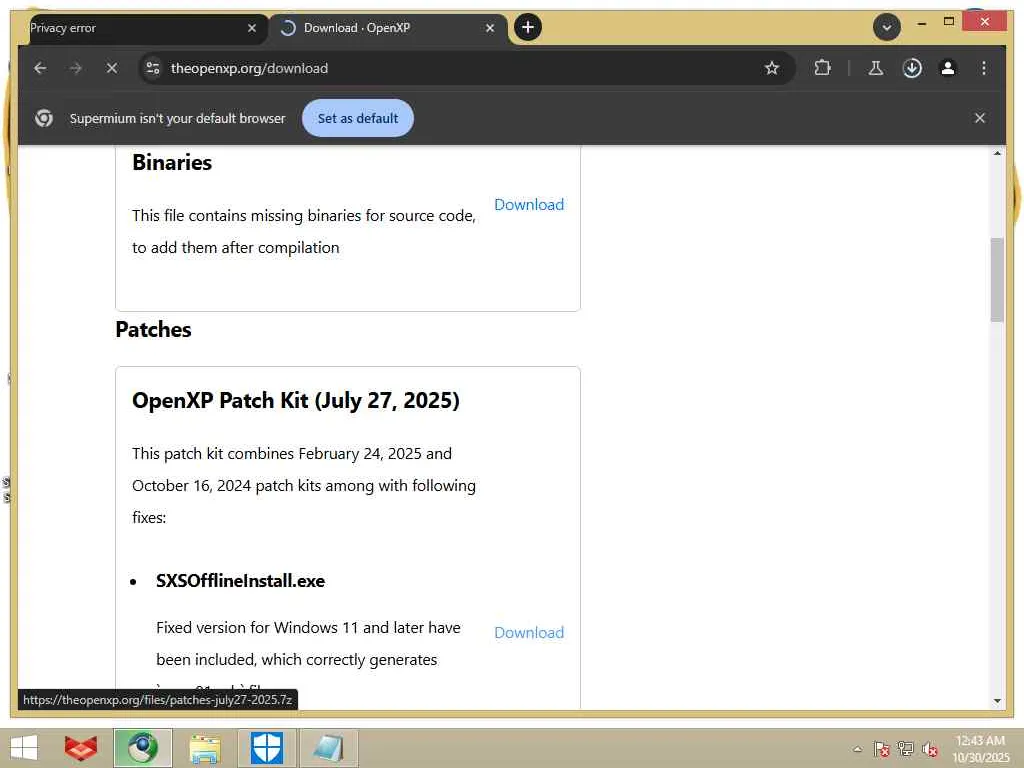View site information icon in address bar
Image resolution: width=1024 pixels, height=768 pixels.
click(x=153, y=68)
